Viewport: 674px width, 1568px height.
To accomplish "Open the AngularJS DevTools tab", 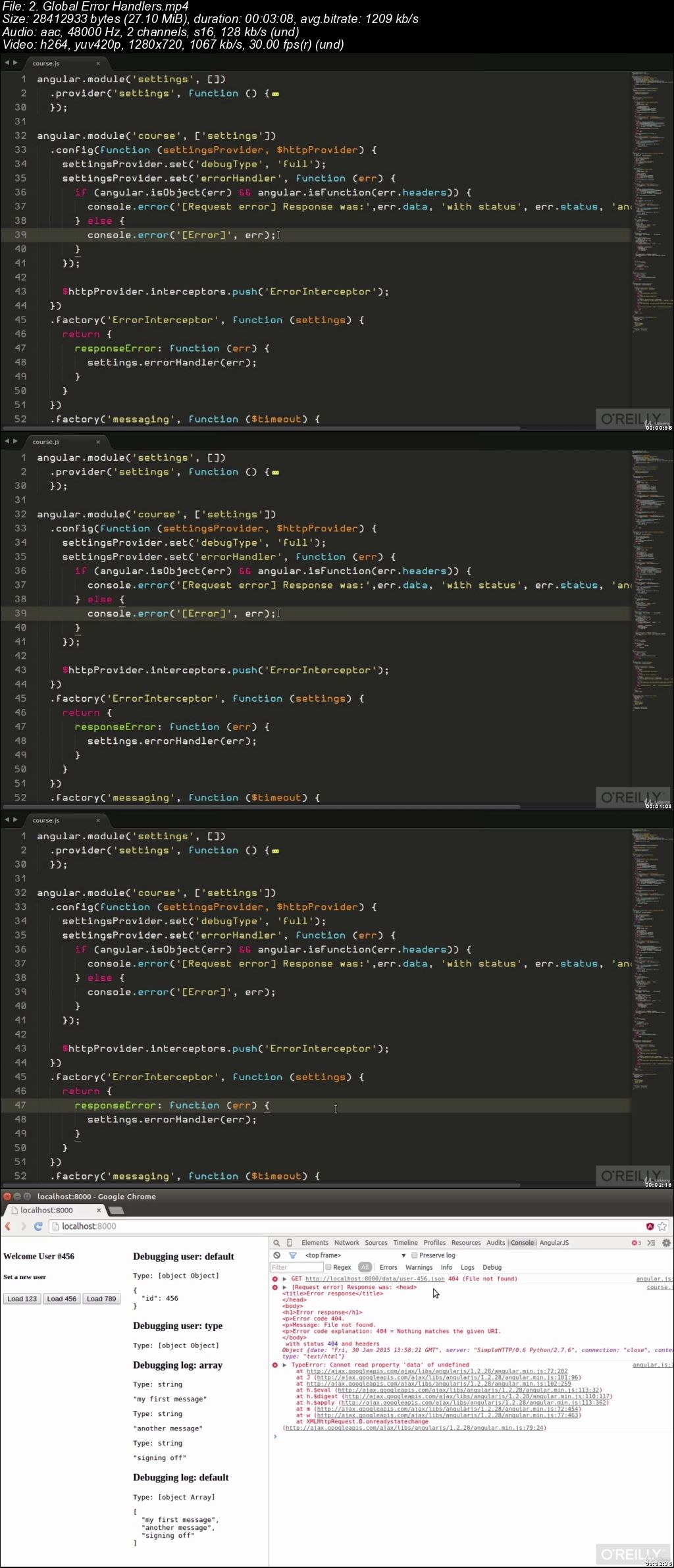I will [554, 1243].
